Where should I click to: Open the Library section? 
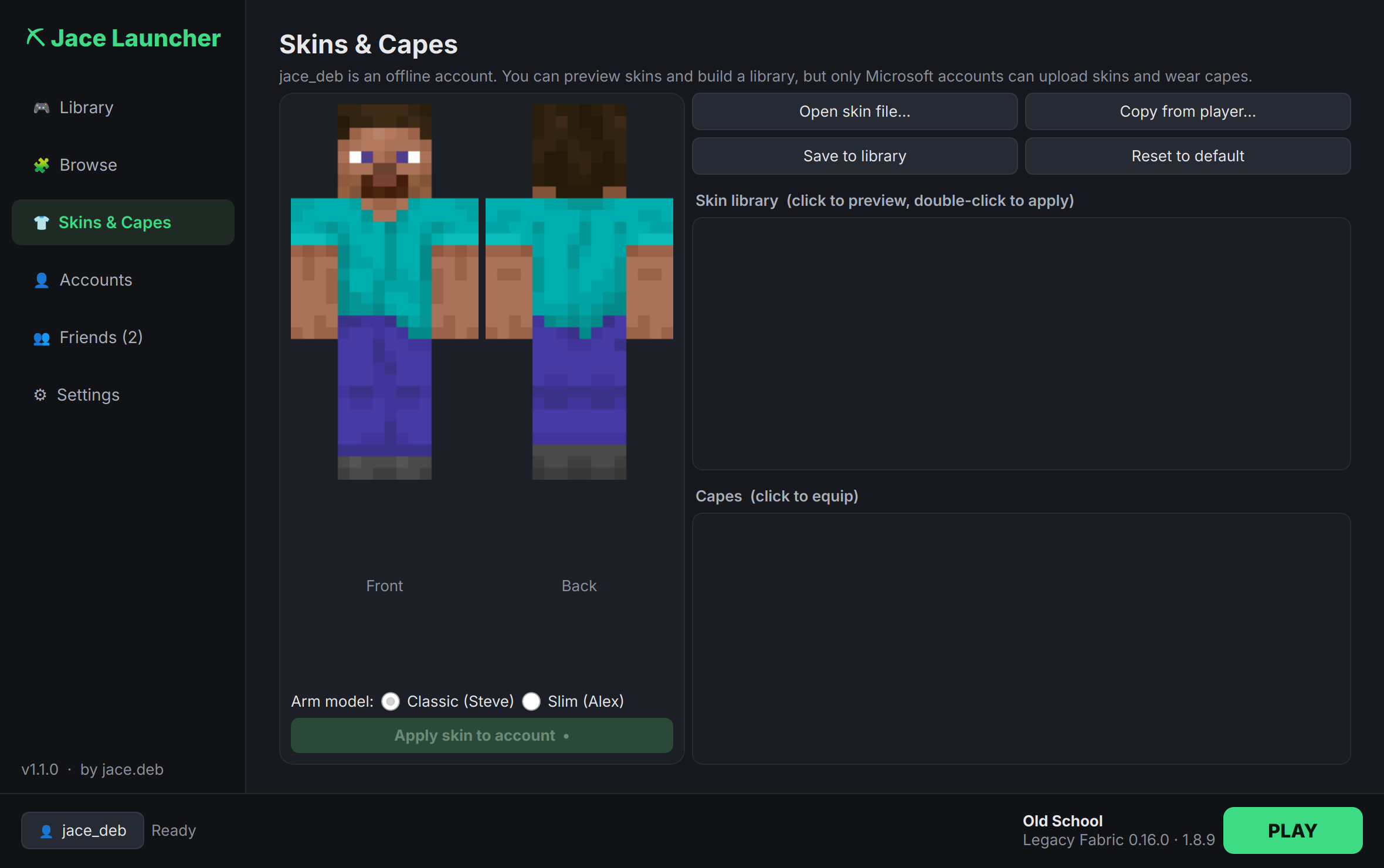pos(123,108)
